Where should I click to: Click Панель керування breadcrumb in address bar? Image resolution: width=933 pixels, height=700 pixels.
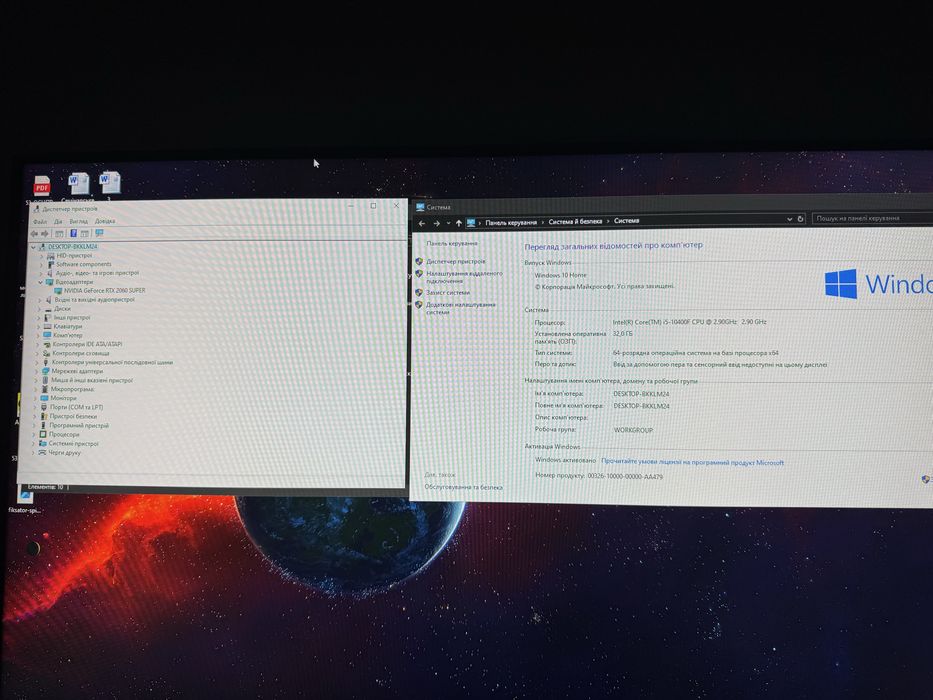pyautogui.click(x=511, y=222)
